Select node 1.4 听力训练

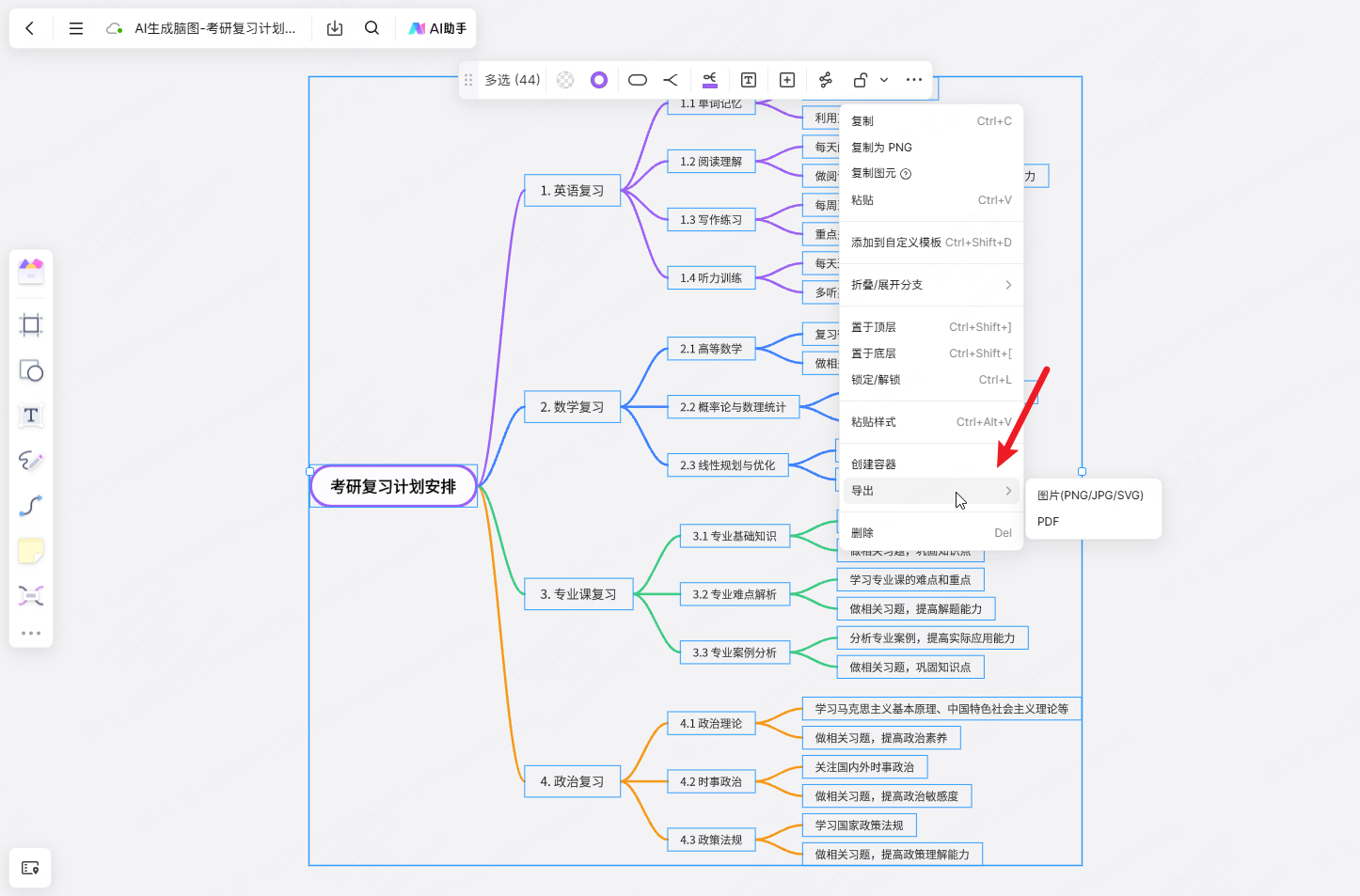[x=711, y=278]
